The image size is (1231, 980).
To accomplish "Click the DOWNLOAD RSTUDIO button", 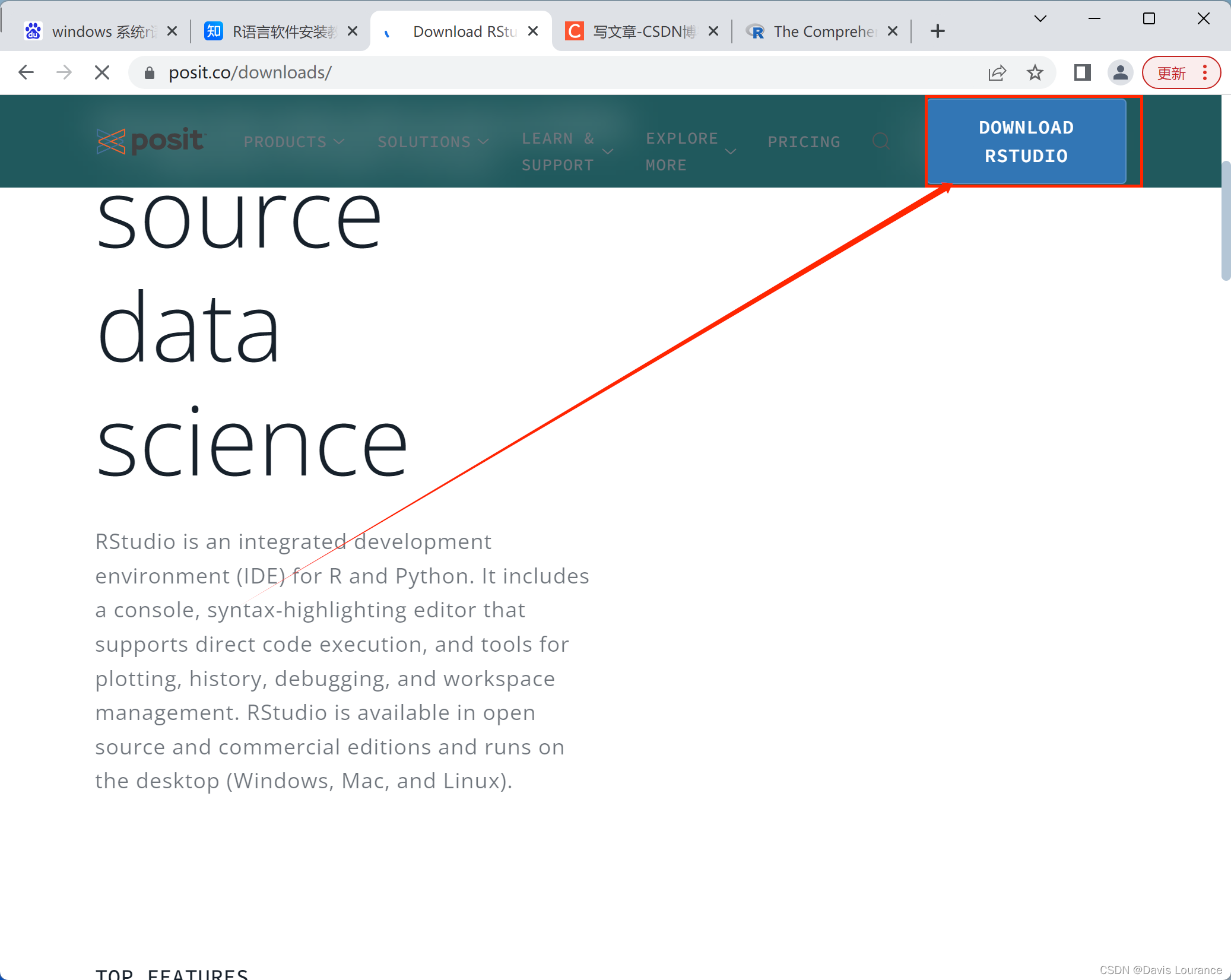I will [1026, 141].
